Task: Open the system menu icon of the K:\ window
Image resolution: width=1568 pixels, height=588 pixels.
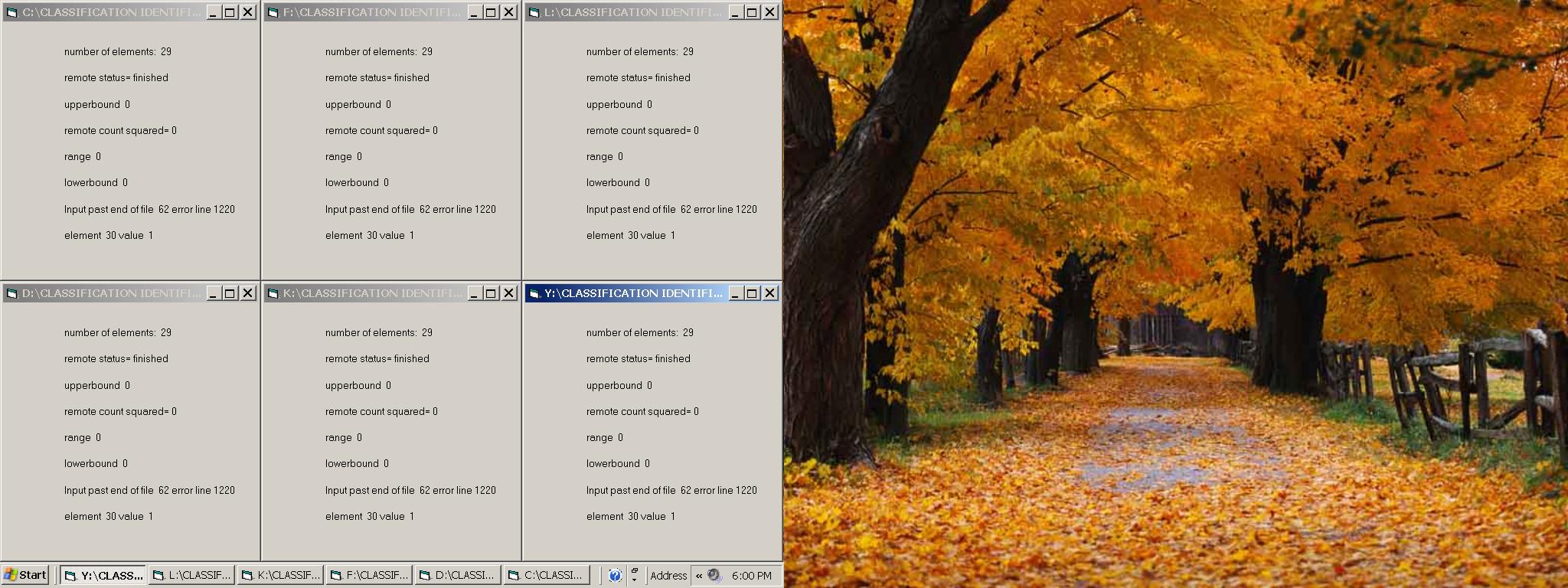Action: click(273, 293)
